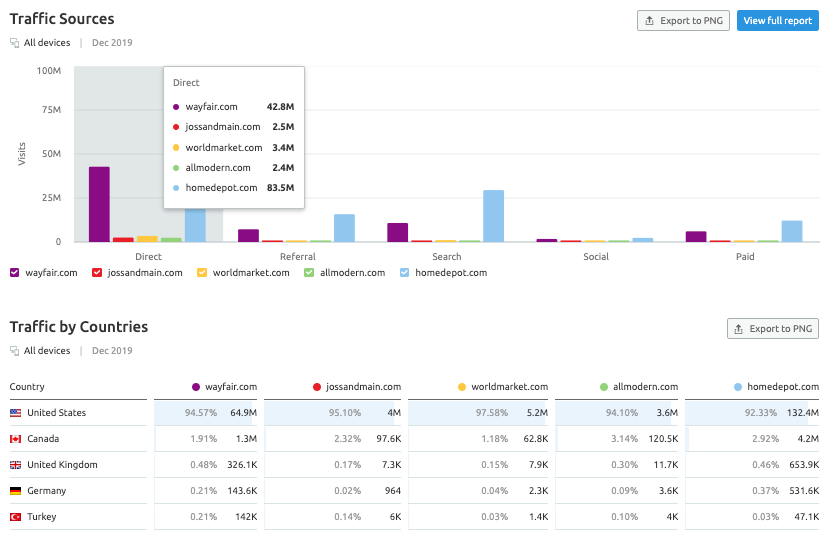The image size is (829, 534).
Task: Click green allmodern.com dot in table header
Action: click(x=604, y=387)
